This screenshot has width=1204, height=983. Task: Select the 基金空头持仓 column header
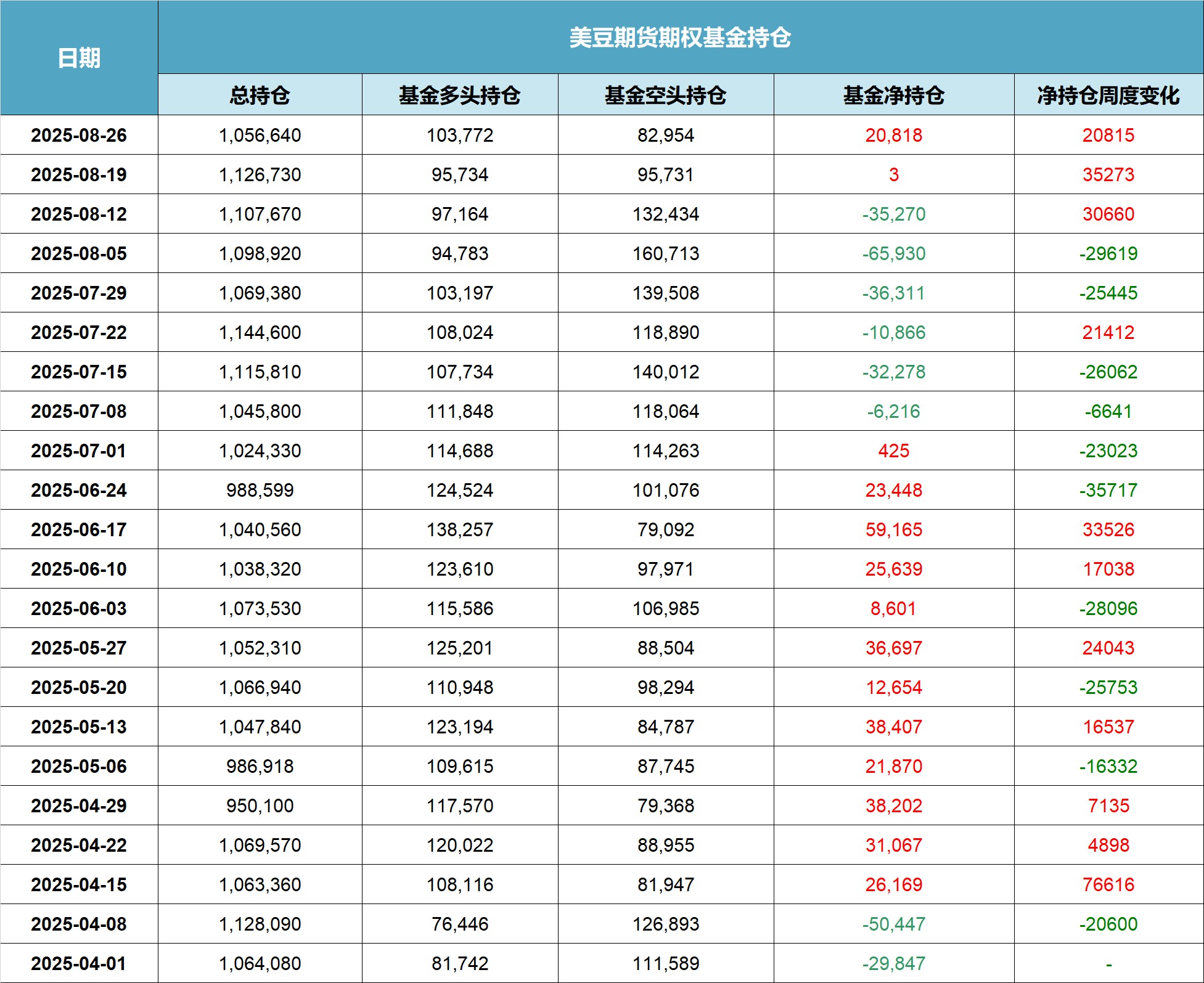pyautogui.click(x=665, y=95)
